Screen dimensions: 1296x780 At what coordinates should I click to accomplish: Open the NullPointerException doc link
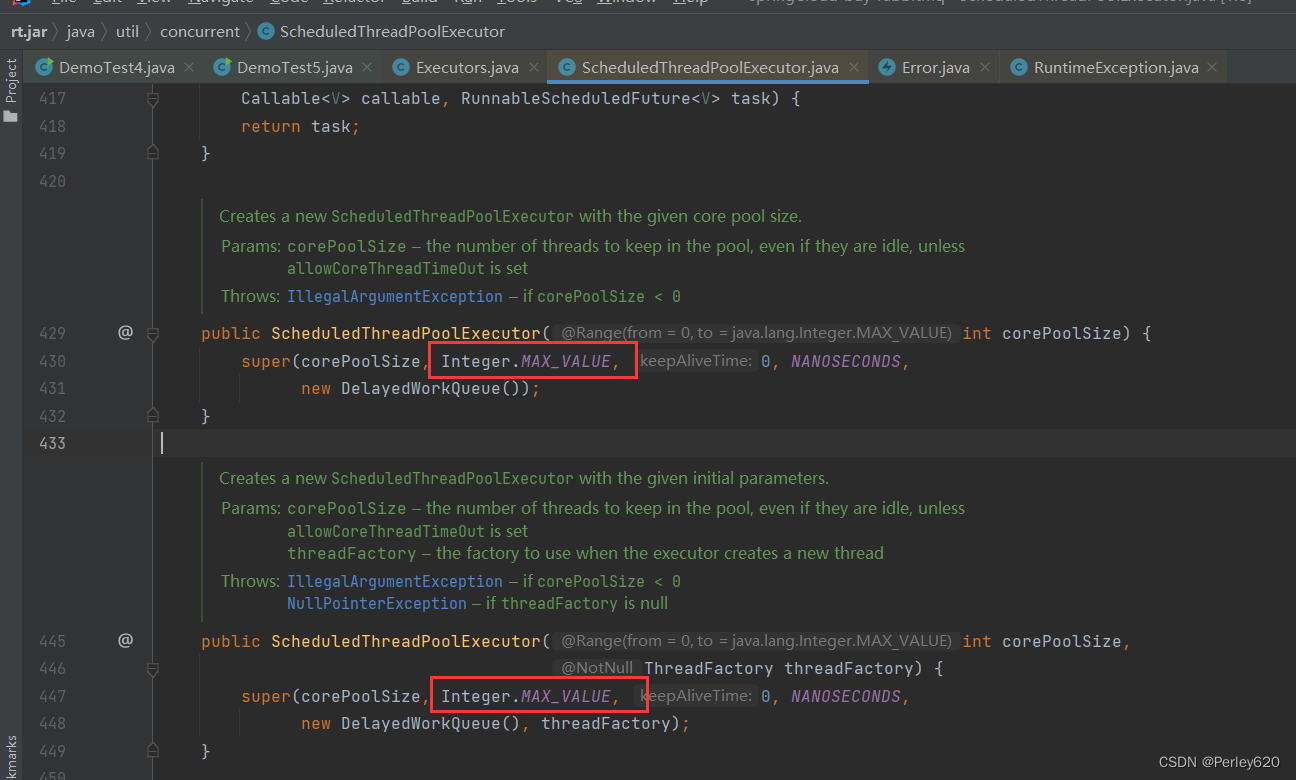[x=377, y=603]
